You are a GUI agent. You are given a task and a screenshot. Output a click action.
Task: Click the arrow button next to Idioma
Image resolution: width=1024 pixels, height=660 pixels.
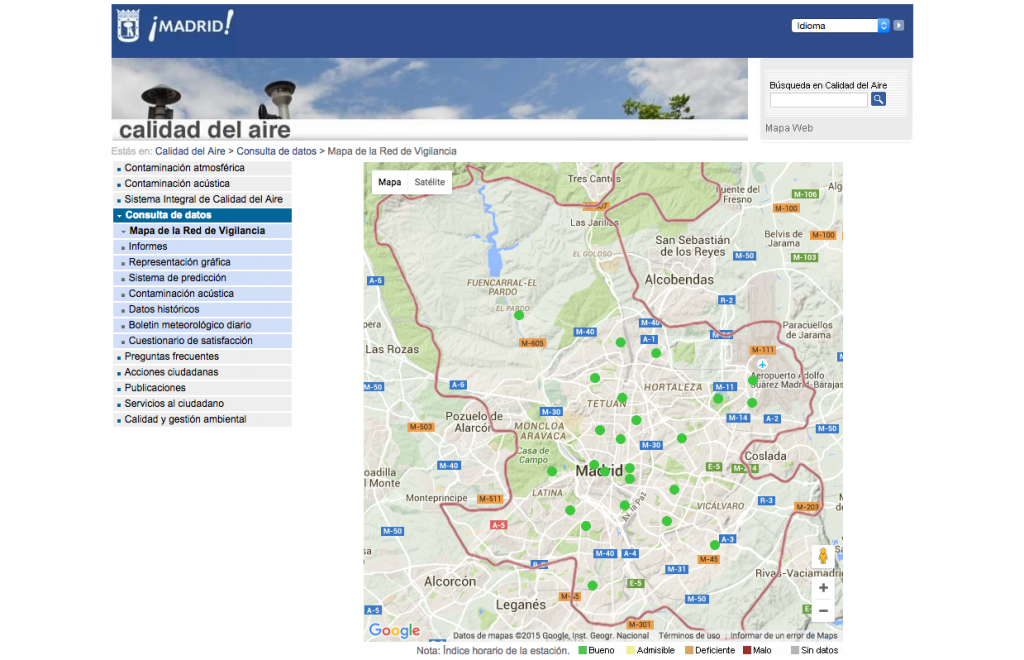coord(898,26)
